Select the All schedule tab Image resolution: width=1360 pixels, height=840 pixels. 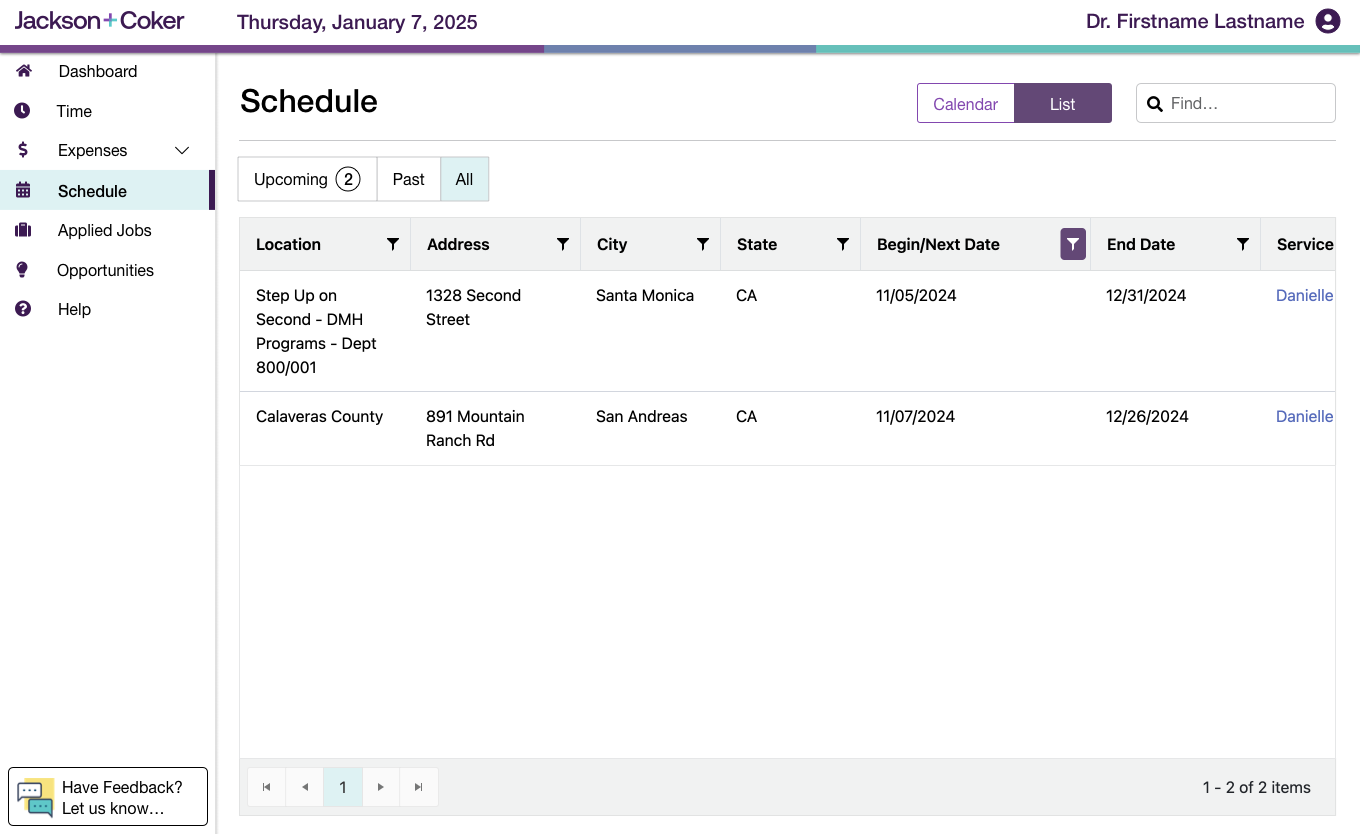click(x=465, y=179)
